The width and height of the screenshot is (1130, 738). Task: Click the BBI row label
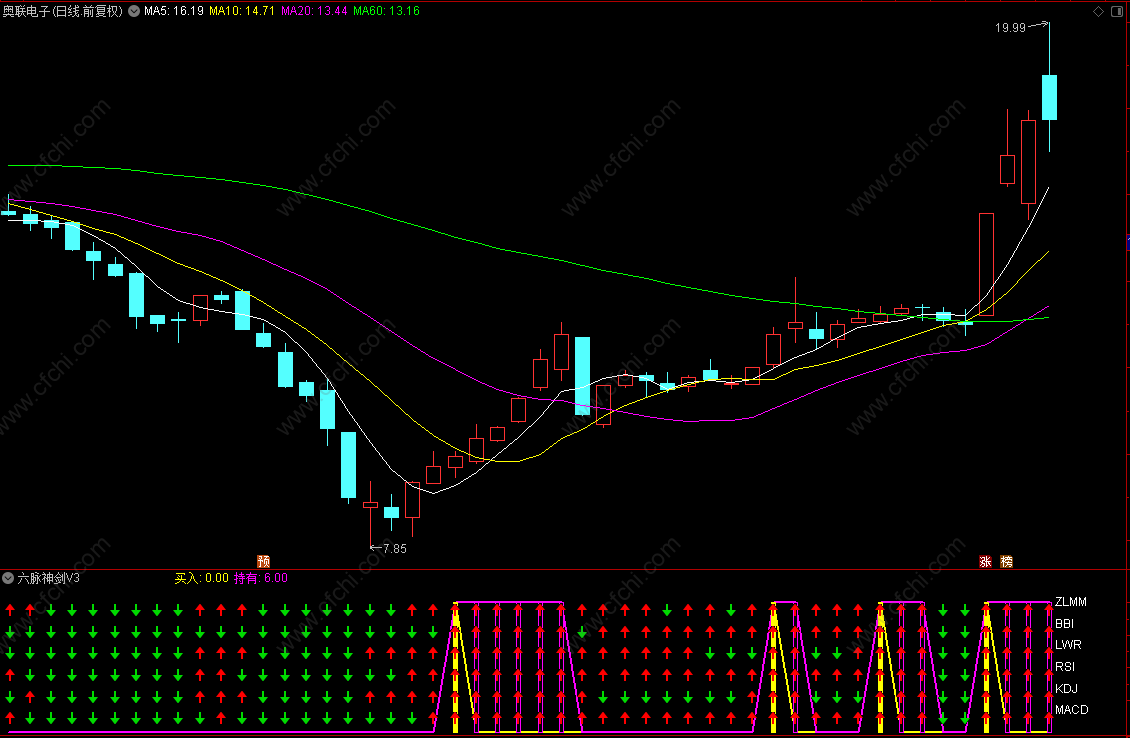pyautogui.click(x=1064, y=623)
